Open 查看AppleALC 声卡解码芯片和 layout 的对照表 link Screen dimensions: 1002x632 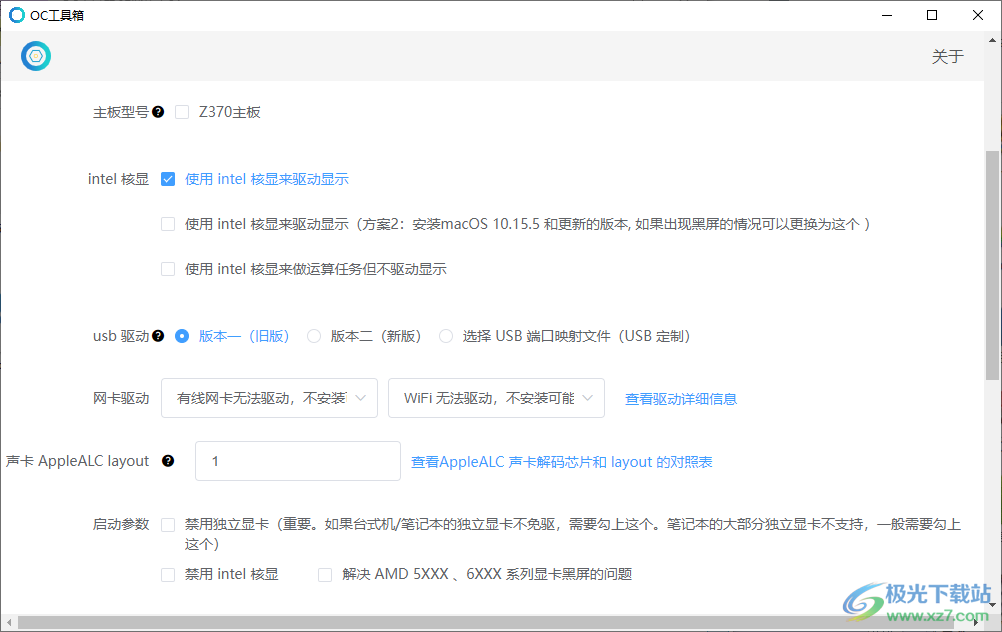pos(561,461)
